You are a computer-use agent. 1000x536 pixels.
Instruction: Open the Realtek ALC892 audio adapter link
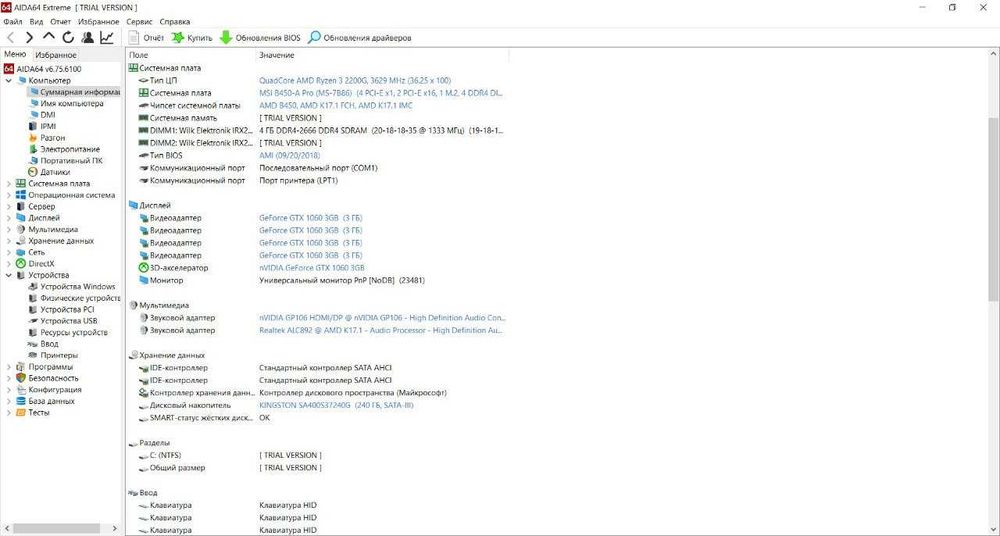point(381,331)
